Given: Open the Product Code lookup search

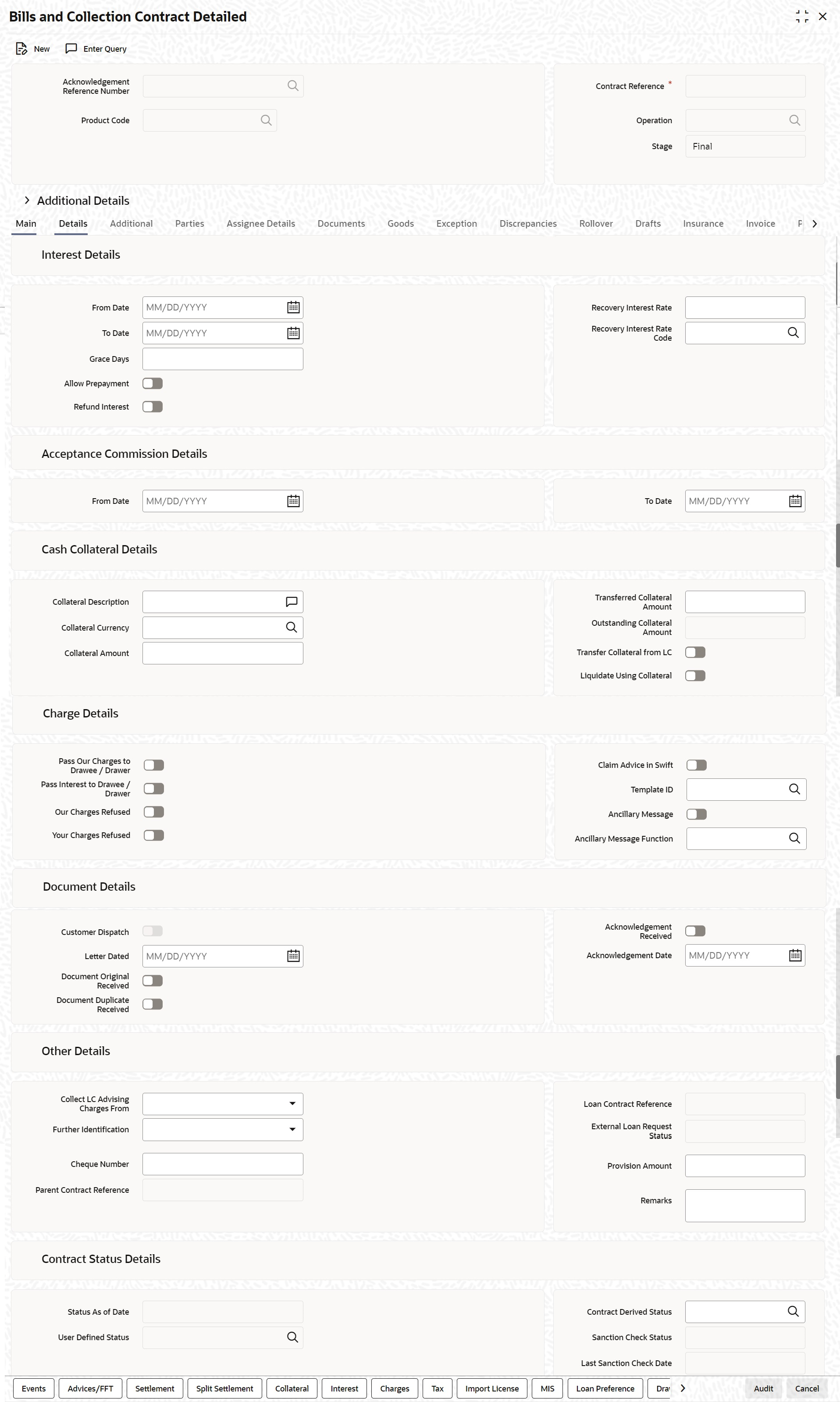Looking at the screenshot, I should click(x=266, y=120).
